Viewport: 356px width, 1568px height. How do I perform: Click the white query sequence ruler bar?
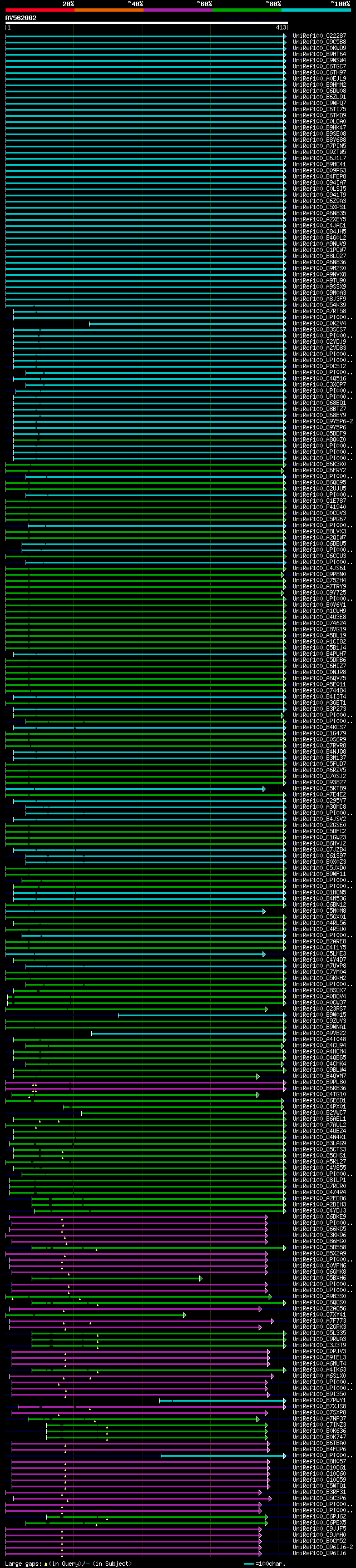pos(146,23)
